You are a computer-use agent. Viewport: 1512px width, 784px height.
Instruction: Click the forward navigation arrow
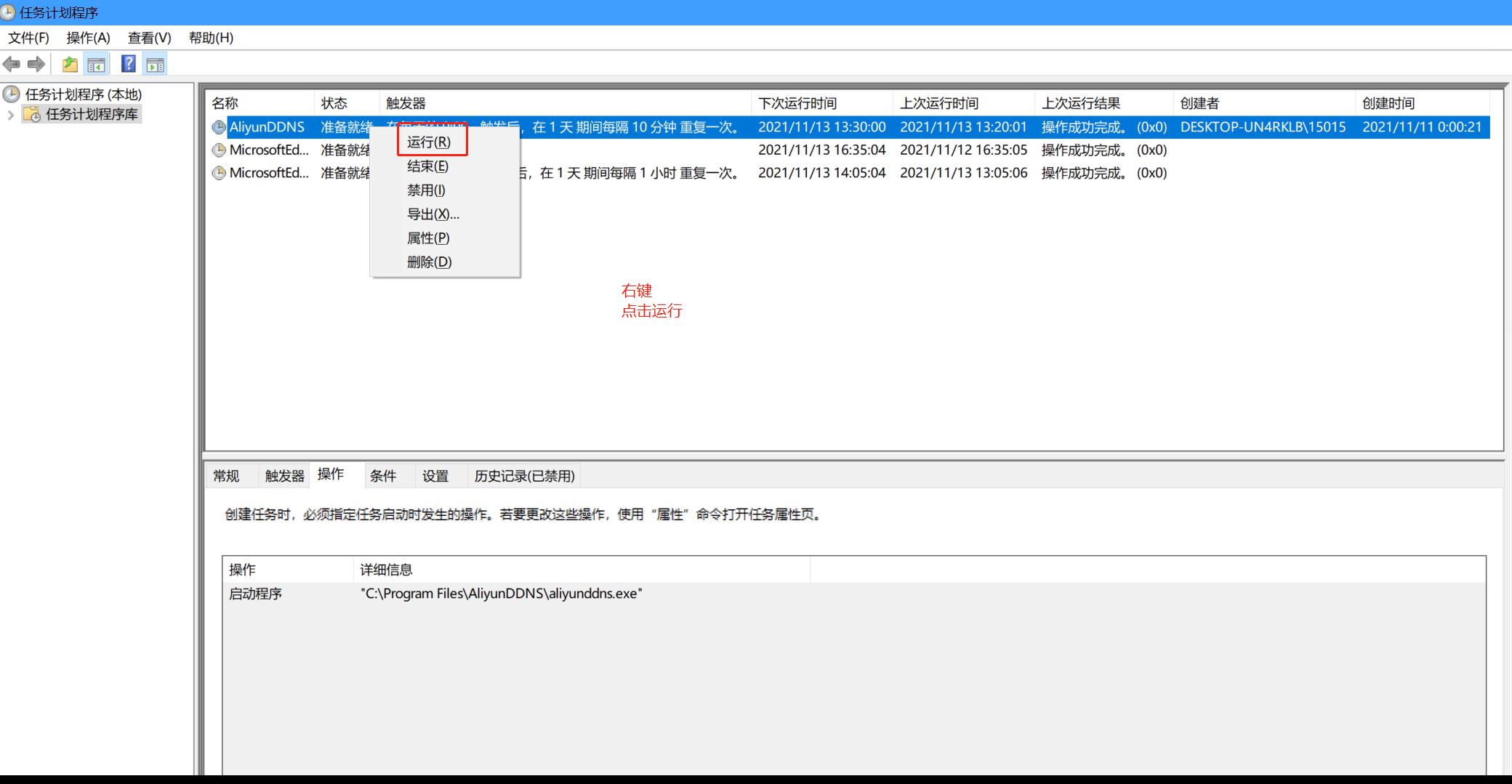pos(35,64)
